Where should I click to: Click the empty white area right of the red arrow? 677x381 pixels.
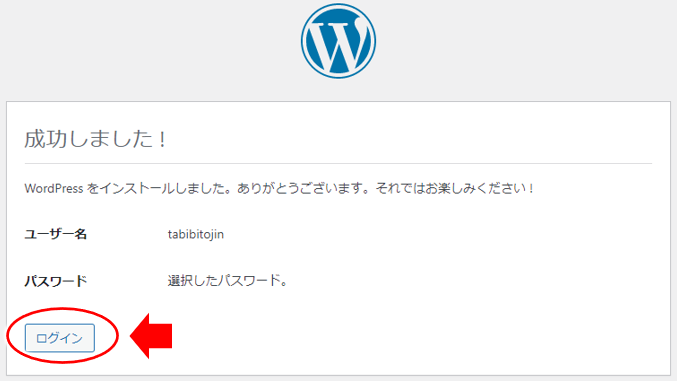[x=414, y=336]
